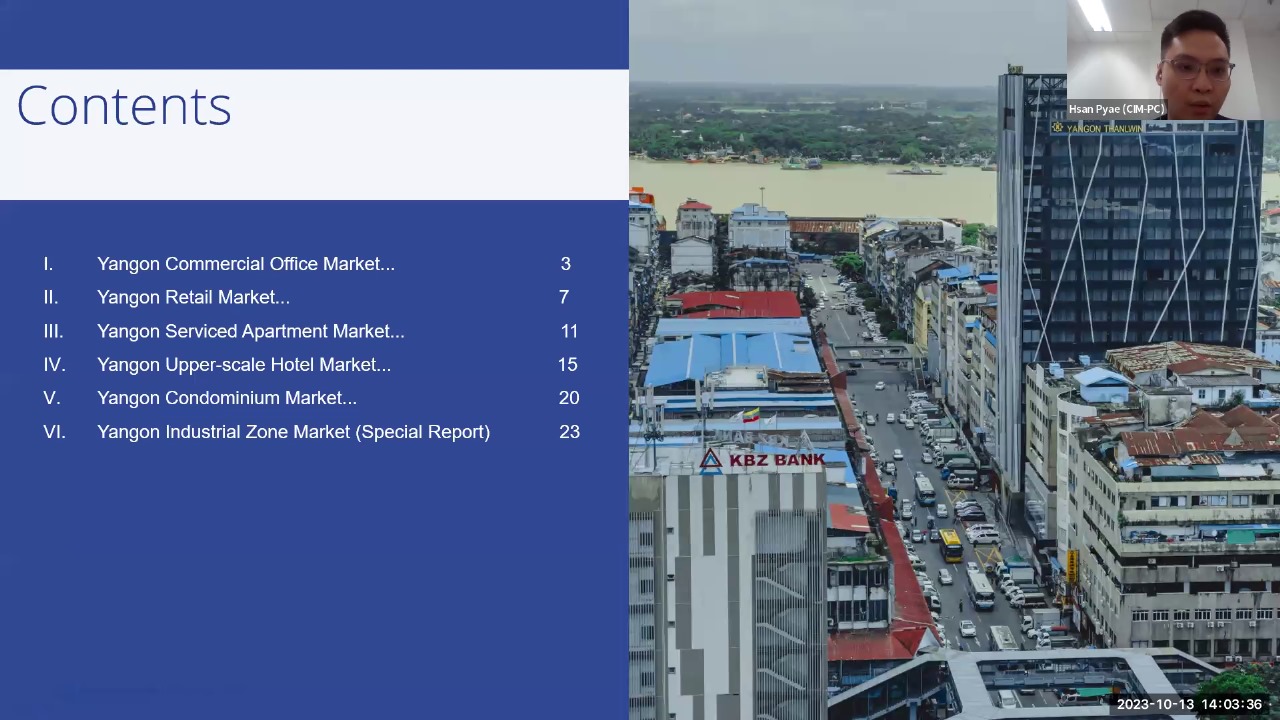
Task: Click Roman numeral VI in the list
Action: tap(54, 432)
